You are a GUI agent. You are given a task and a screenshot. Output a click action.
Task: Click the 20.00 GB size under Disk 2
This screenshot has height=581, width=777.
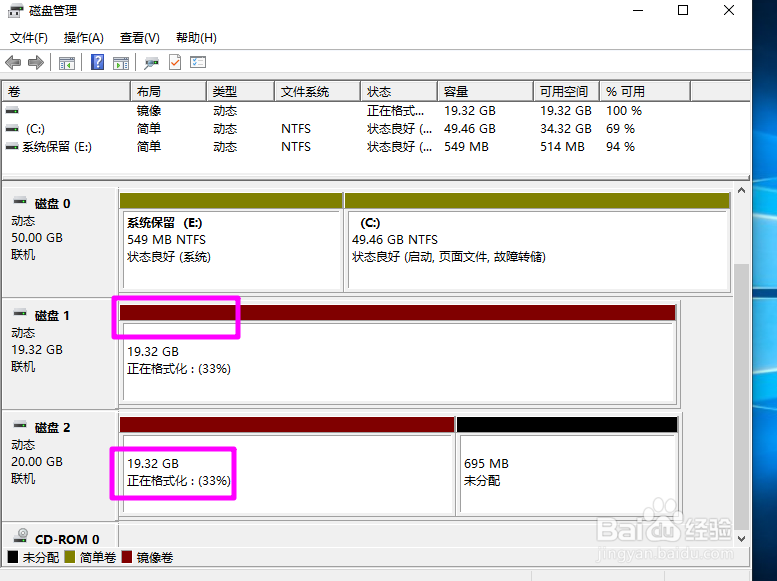click(x=37, y=462)
